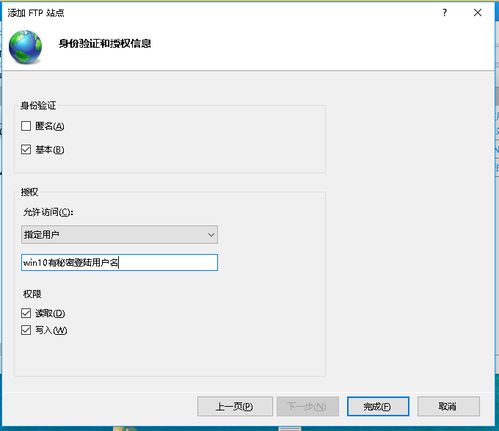
Task: Toggle the 读取(D) read permission checkbox
Action: coord(26,313)
